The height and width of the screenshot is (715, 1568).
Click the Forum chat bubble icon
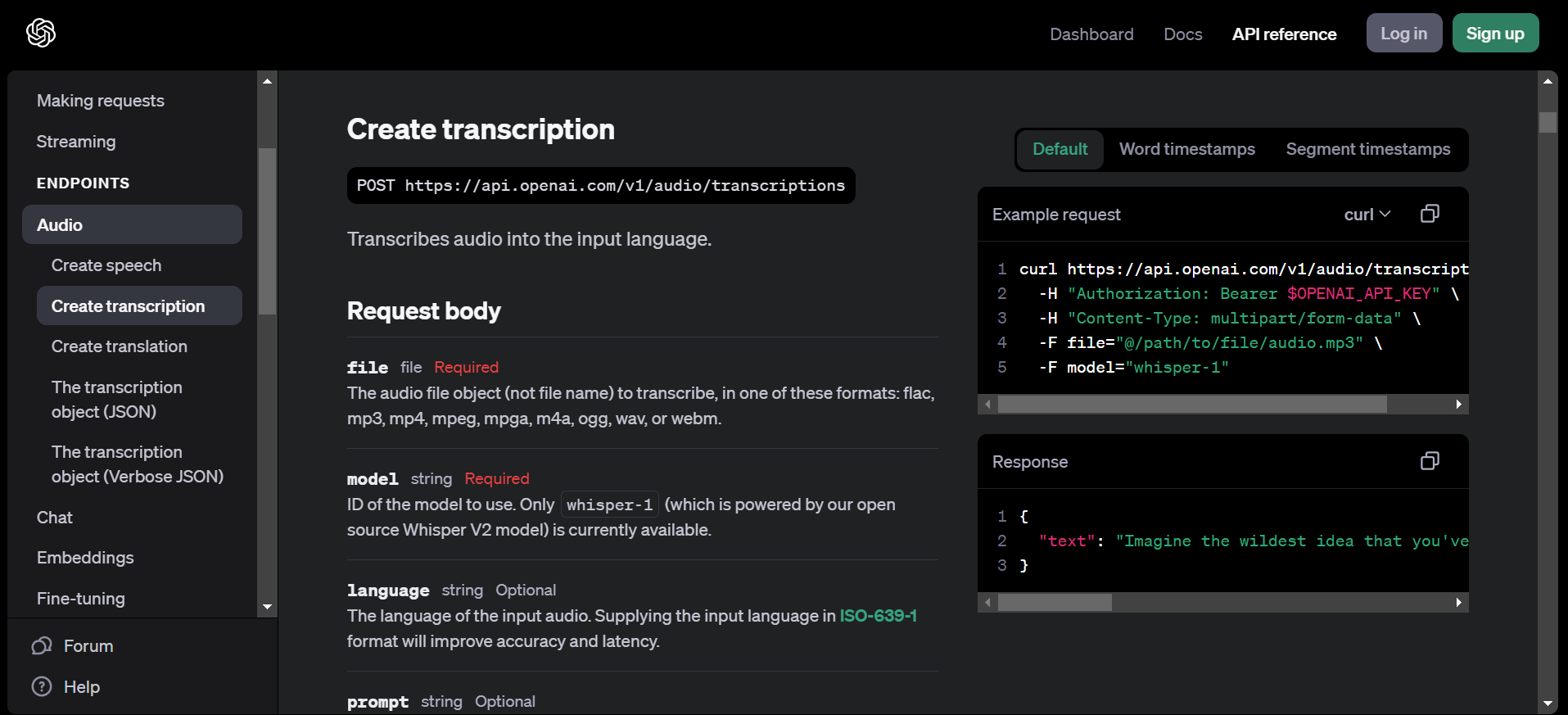point(42,646)
